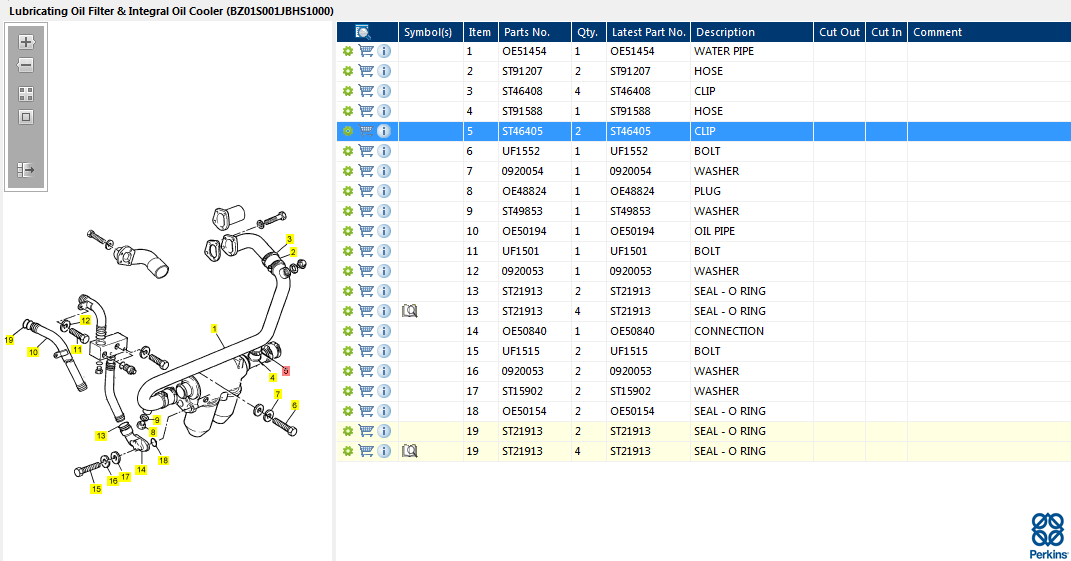Zoom in on the parts diagram
The height and width of the screenshot is (561, 1071).
(x=26, y=42)
